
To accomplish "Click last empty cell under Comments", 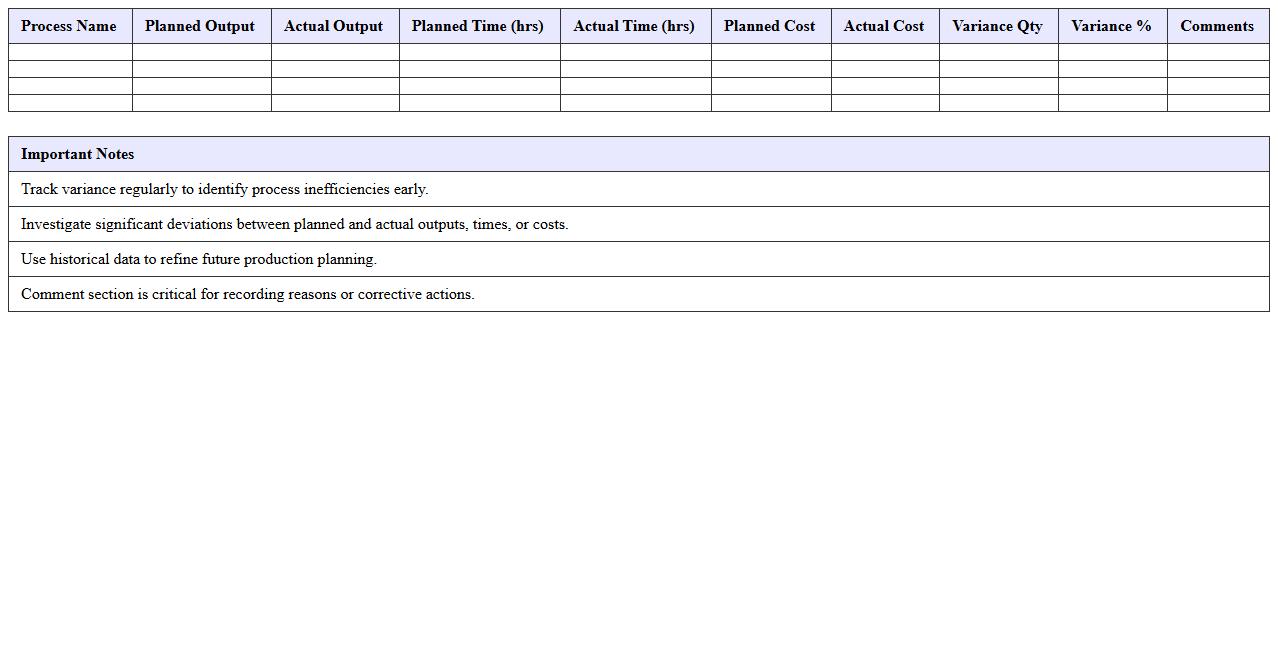I will (1217, 103).
